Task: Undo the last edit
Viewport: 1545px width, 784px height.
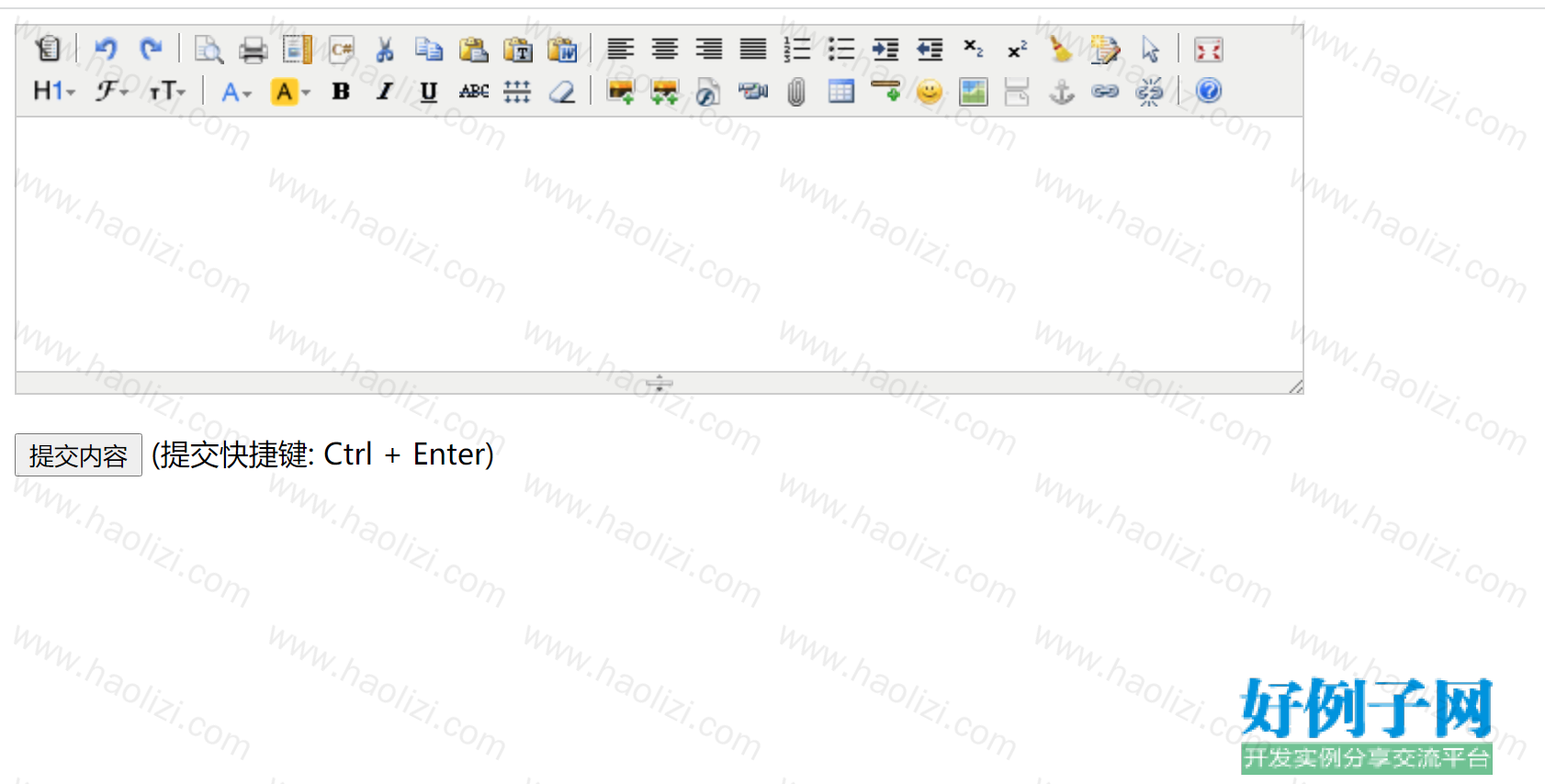Action: click(107, 49)
